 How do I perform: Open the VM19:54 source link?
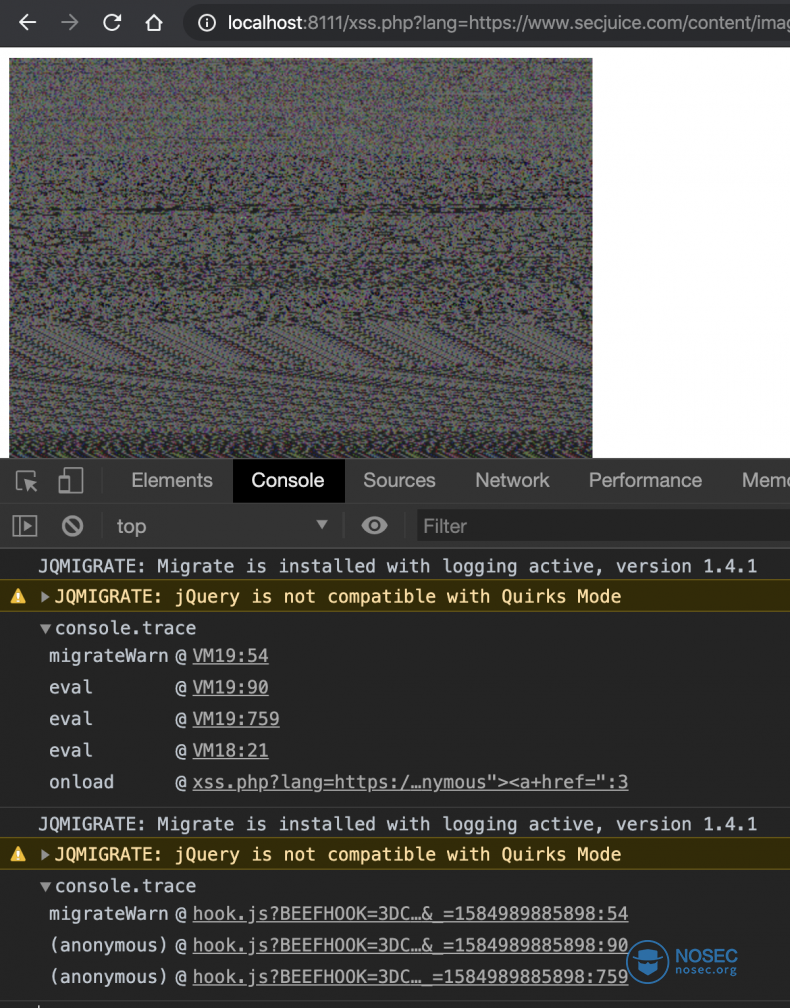[230, 656]
